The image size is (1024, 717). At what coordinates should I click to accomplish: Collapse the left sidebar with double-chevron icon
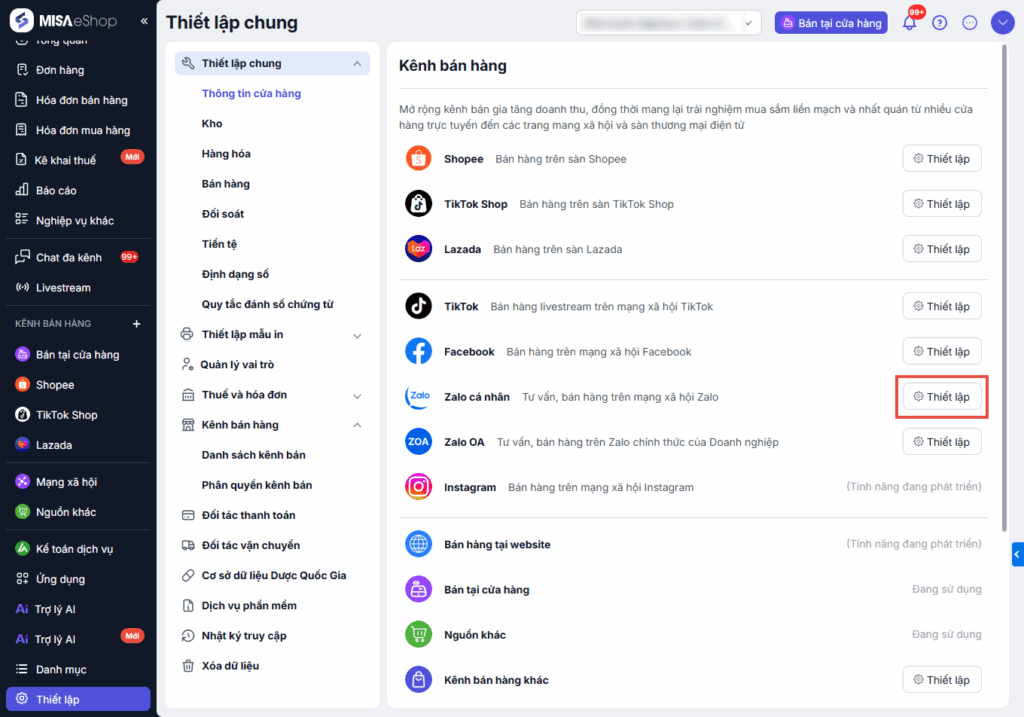(144, 21)
